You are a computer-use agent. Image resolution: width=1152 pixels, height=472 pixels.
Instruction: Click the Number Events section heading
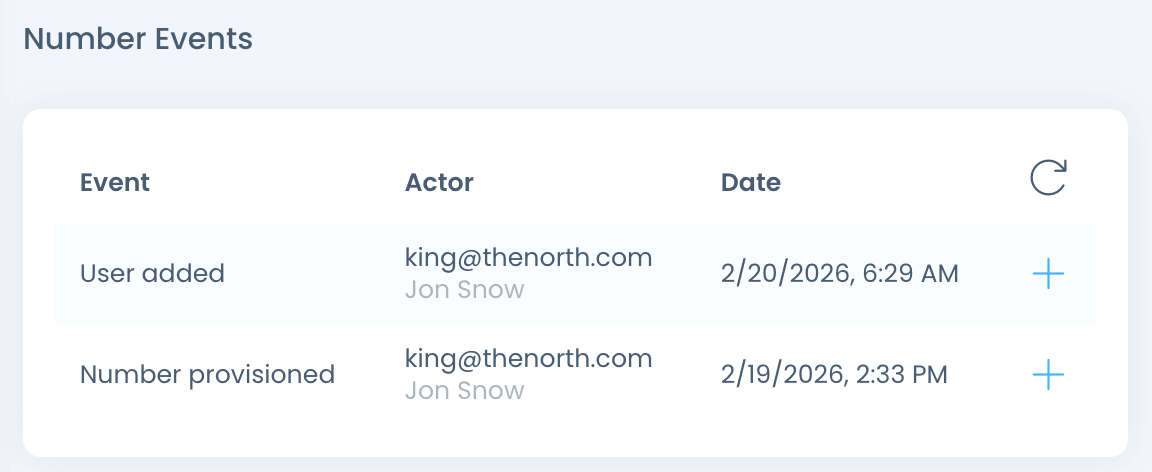tap(138, 40)
